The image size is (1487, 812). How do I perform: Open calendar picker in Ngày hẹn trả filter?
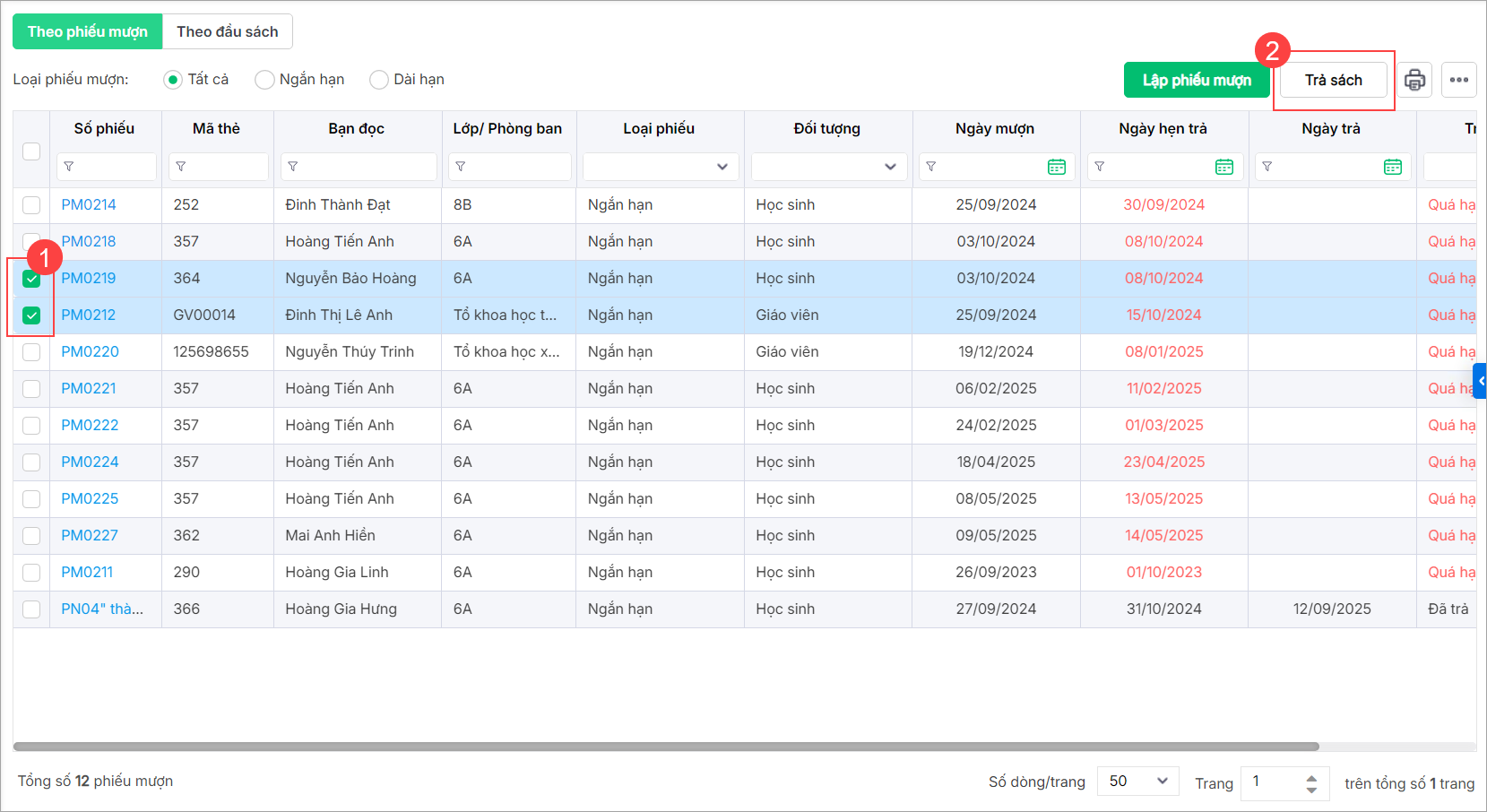click(1224, 167)
